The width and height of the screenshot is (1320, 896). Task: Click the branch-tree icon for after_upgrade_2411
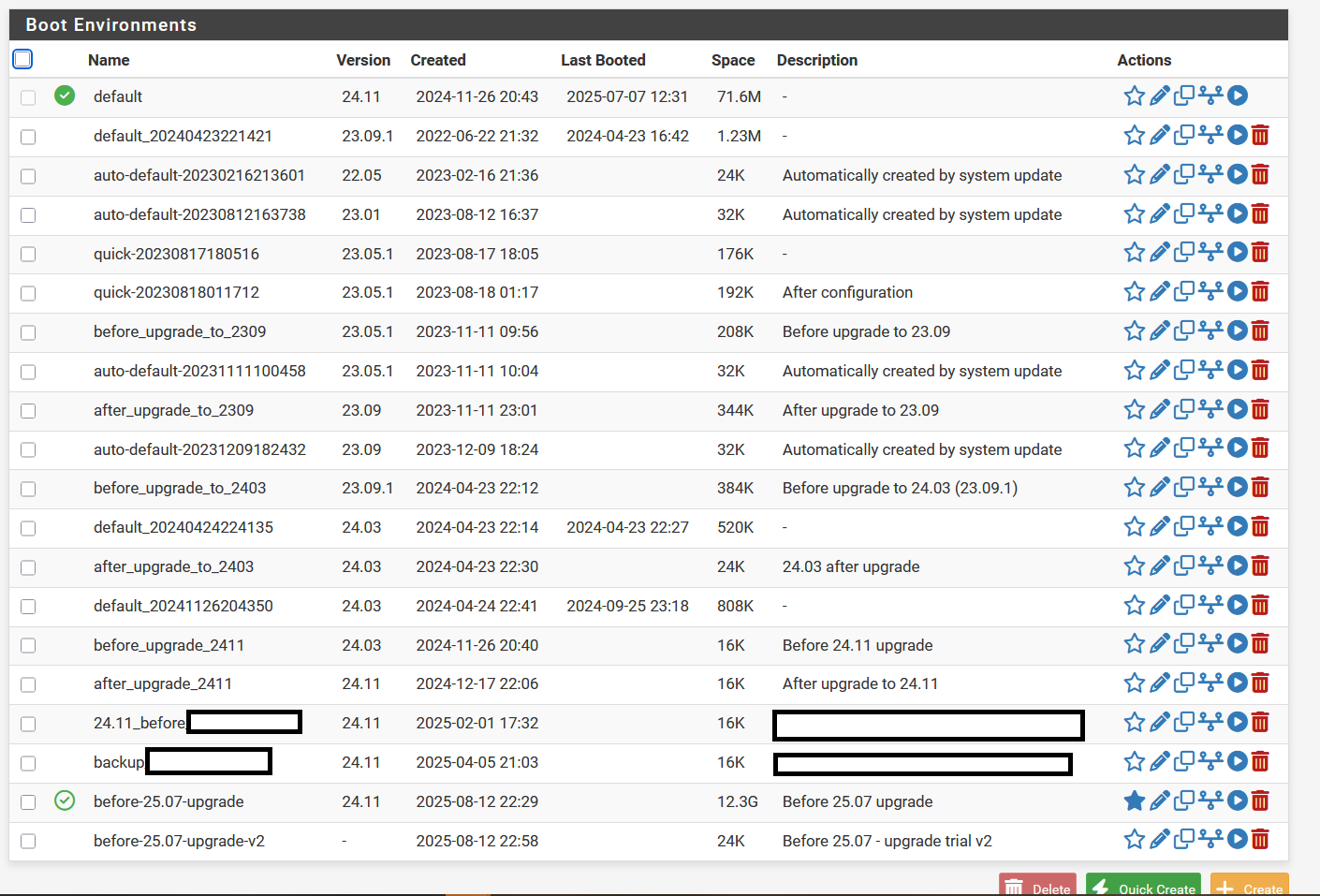[x=1210, y=683]
